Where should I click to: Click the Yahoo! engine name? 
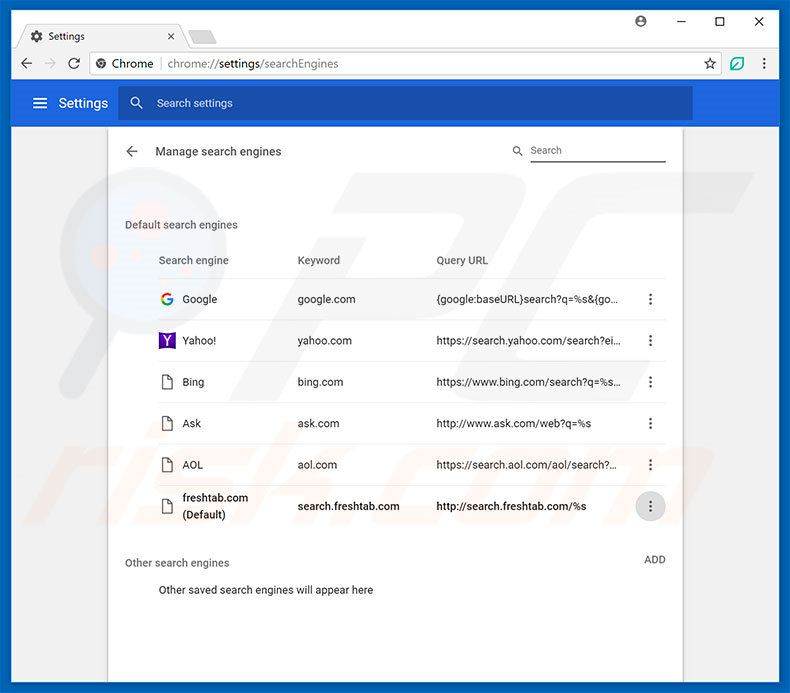pos(199,341)
